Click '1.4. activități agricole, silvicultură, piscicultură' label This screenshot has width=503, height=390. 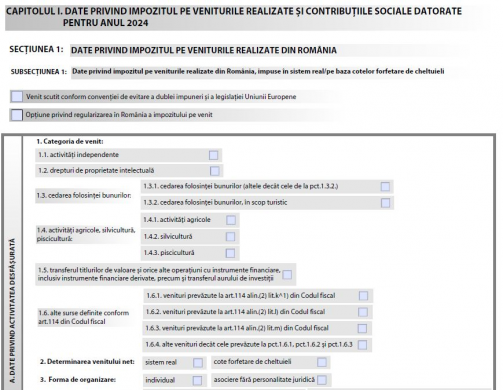click(86, 234)
